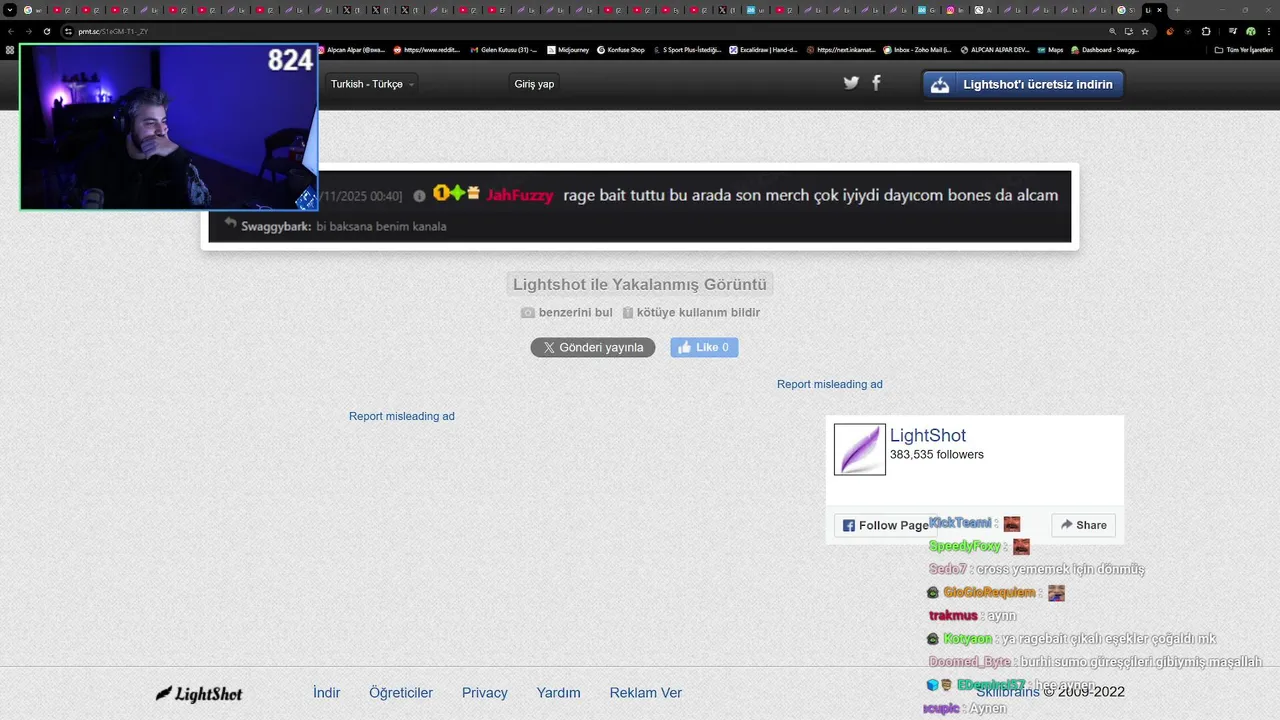This screenshot has width=1280, height=720.
Task: Bookmark this page with the star icon
Action: pos(1145,31)
